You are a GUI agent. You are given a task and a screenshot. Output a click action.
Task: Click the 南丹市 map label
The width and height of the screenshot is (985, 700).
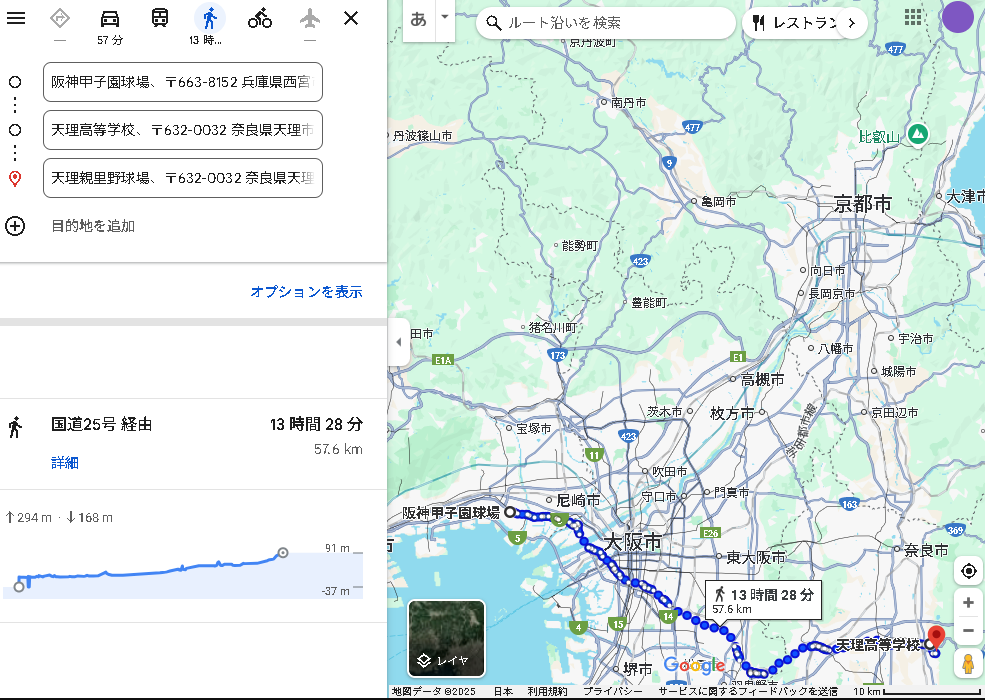pos(628,102)
